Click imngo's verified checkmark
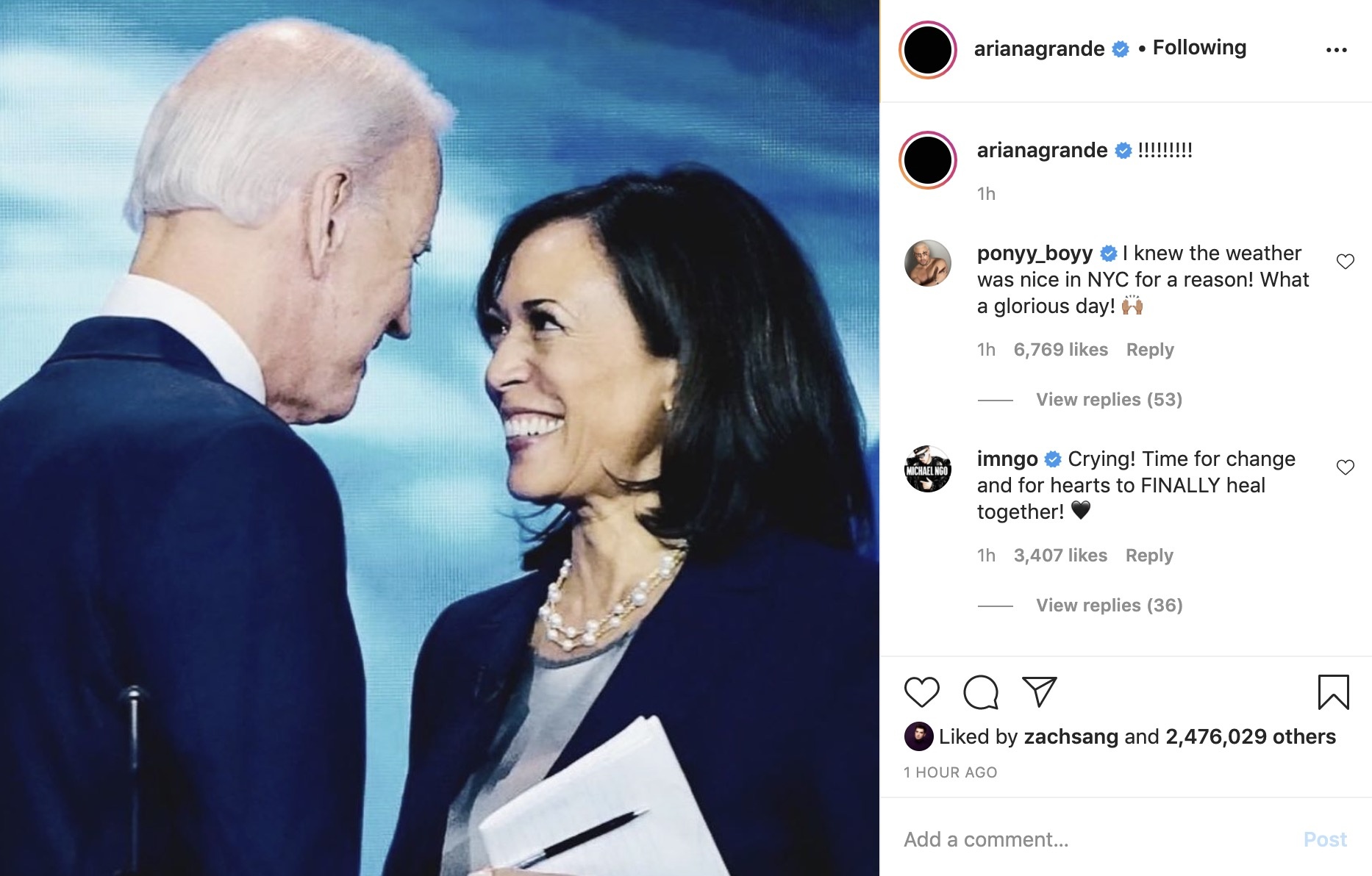 (x=1054, y=458)
